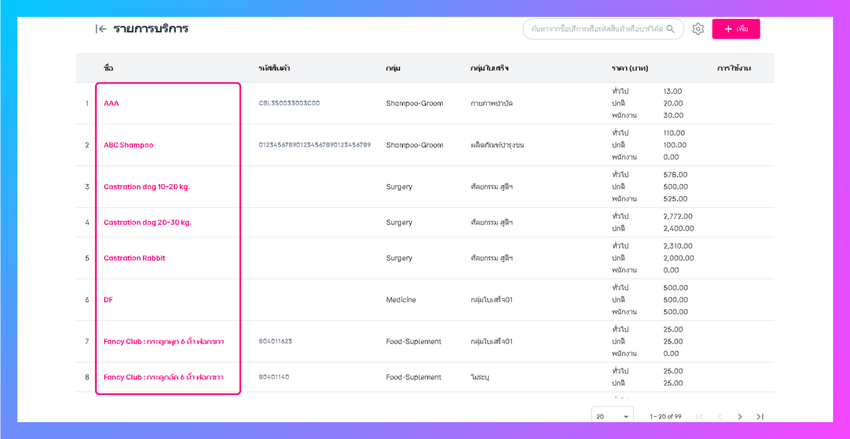This screenshot has width=850, height=439.
Task: Jump to the last page arrow
Action: click(760, 416)
